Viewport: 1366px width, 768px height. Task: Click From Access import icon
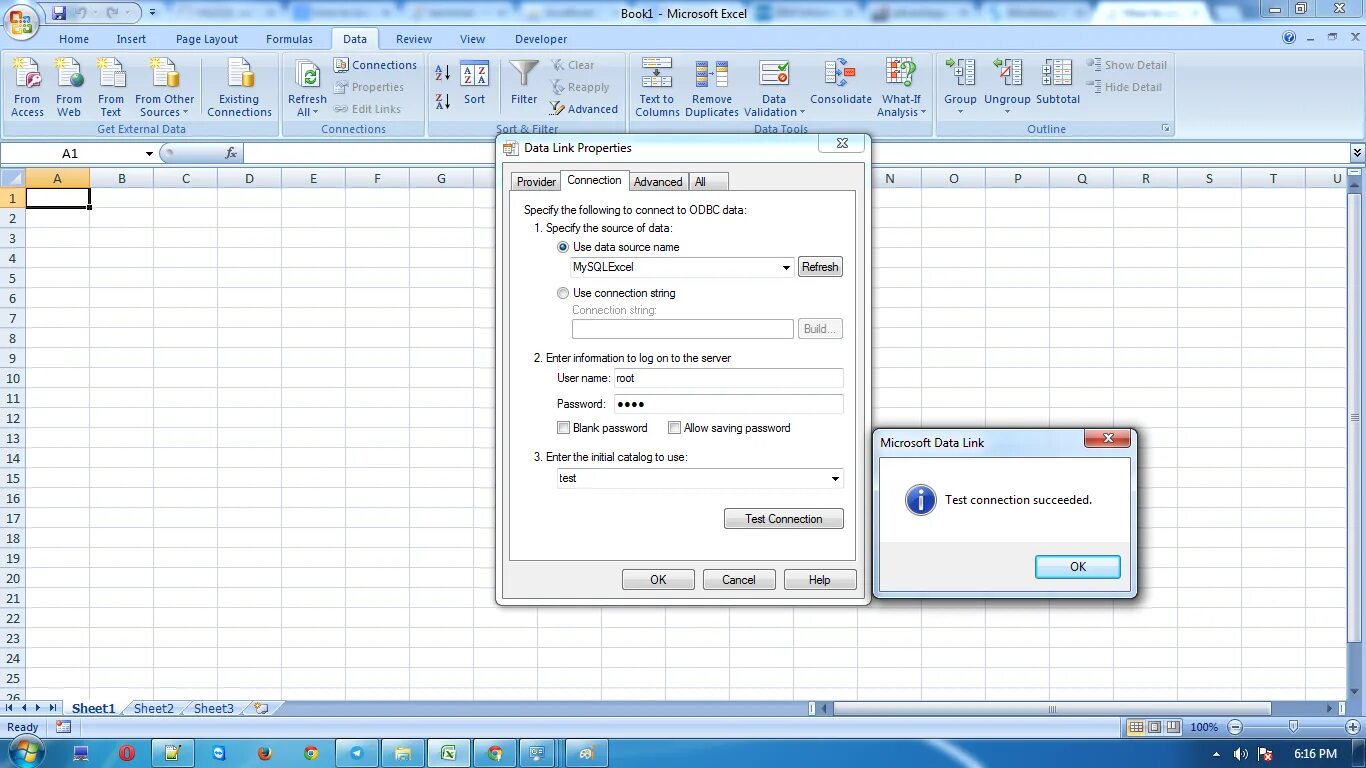[x=27, y=88]
